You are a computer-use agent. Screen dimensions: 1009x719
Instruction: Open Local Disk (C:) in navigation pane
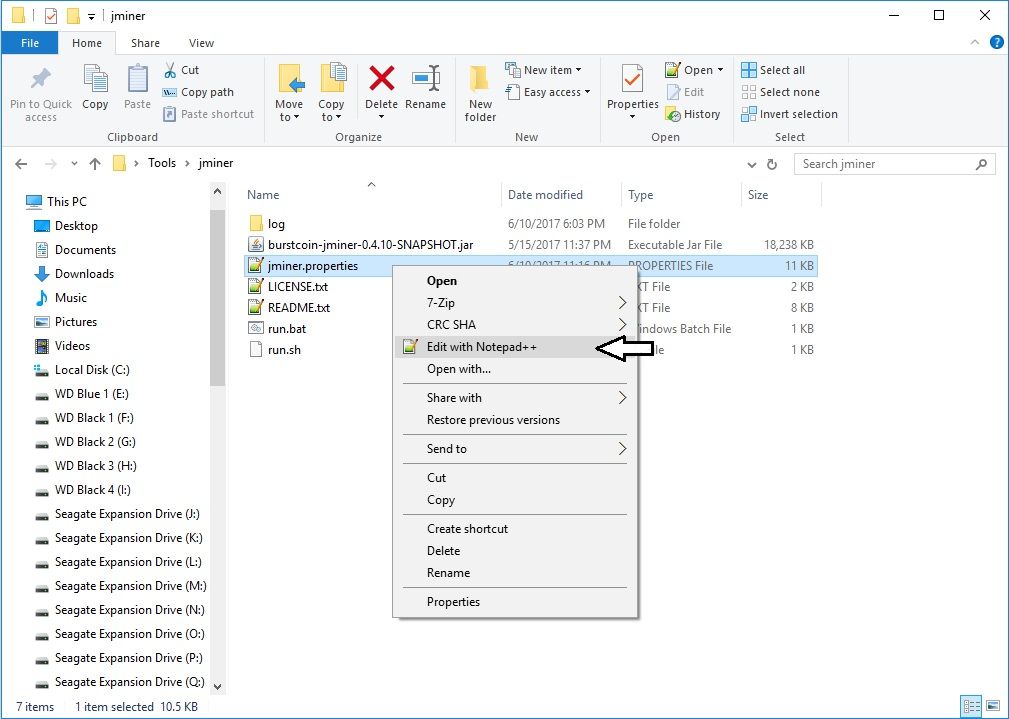pyautogui.click(x=82, y=369)
